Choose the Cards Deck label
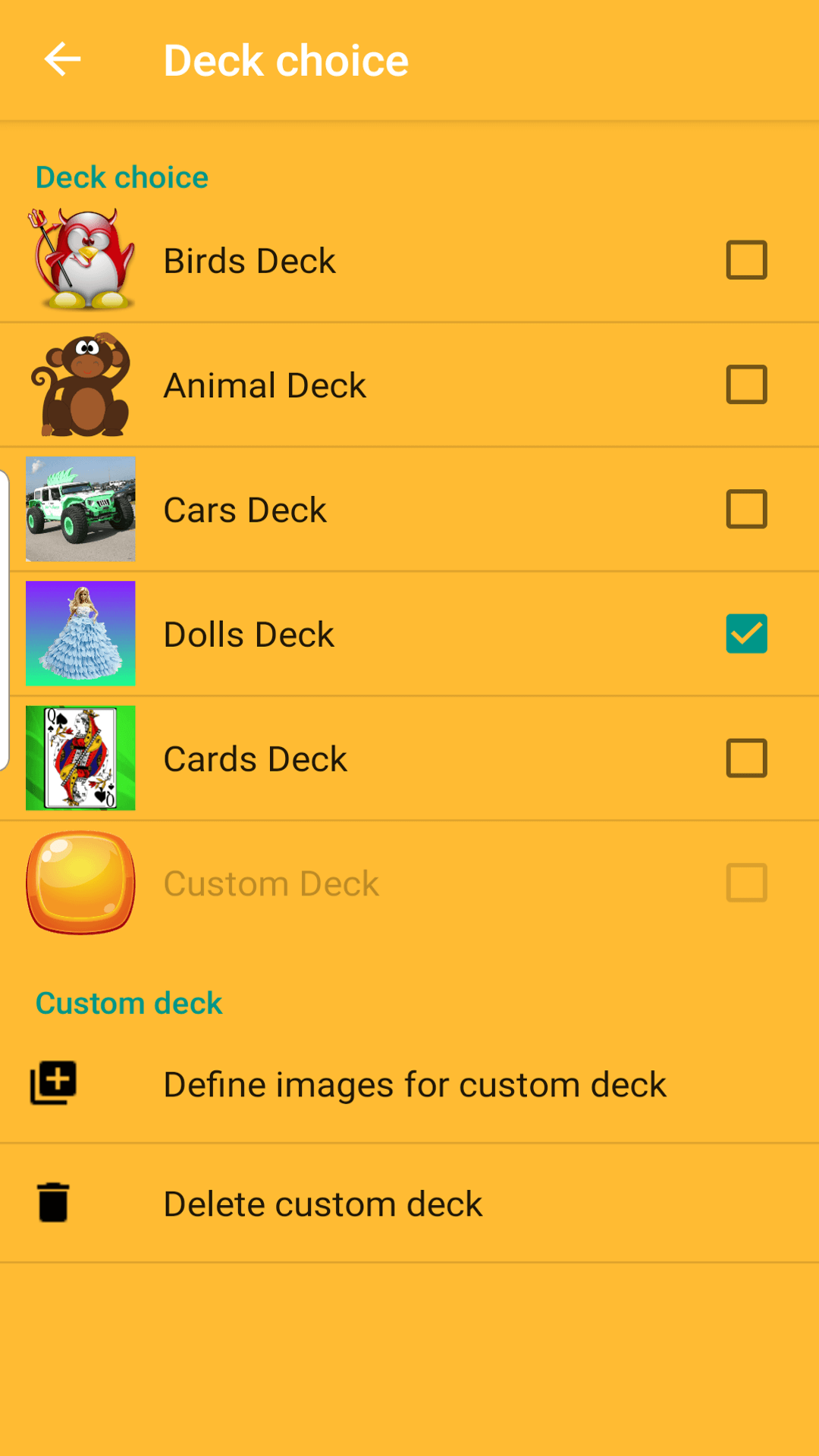The height and width of the screenshot is (1456, 819). [x=255, y=759]
